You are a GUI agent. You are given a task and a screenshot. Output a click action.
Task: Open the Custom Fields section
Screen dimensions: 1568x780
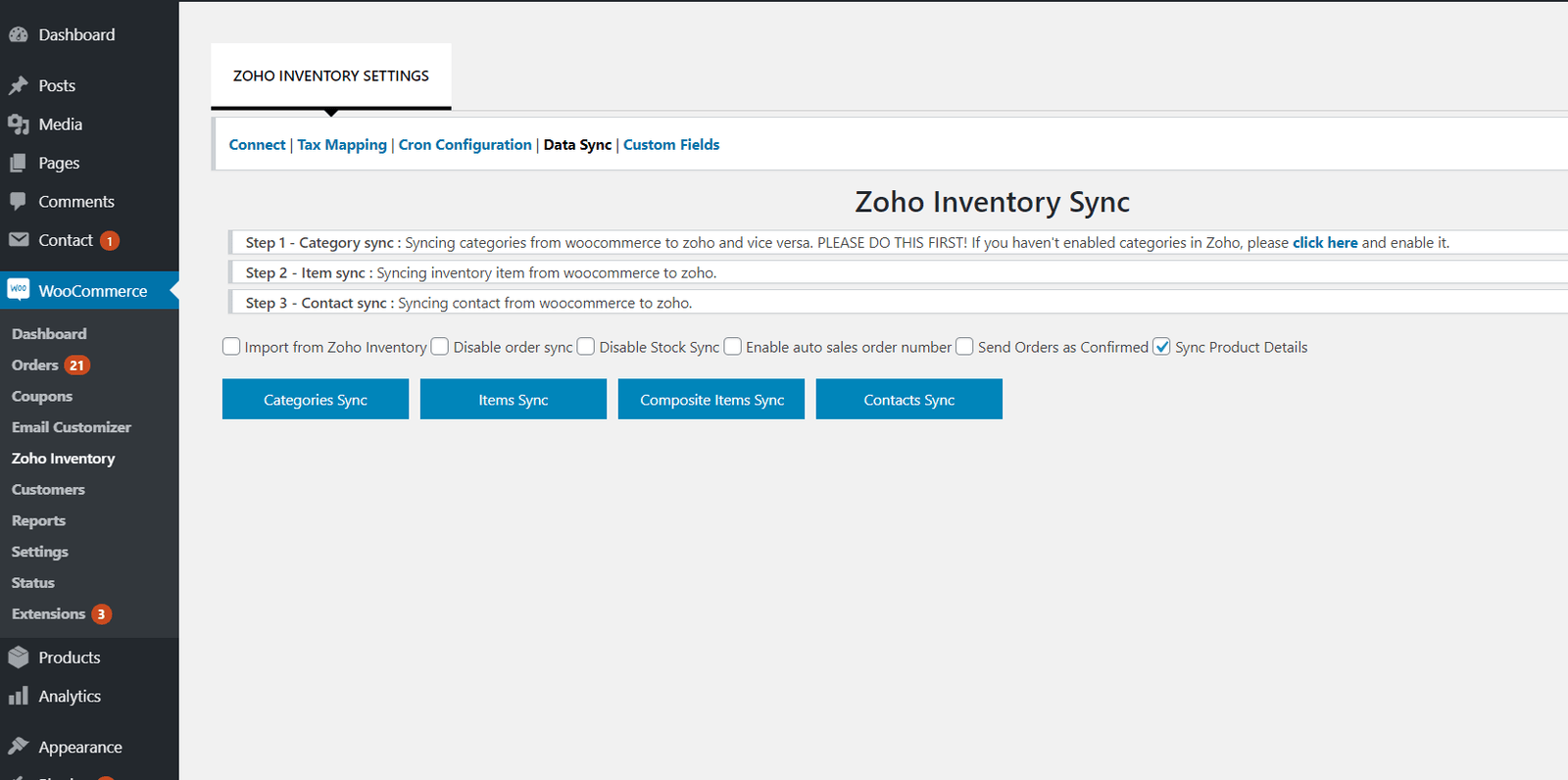[x=671, y=144]
